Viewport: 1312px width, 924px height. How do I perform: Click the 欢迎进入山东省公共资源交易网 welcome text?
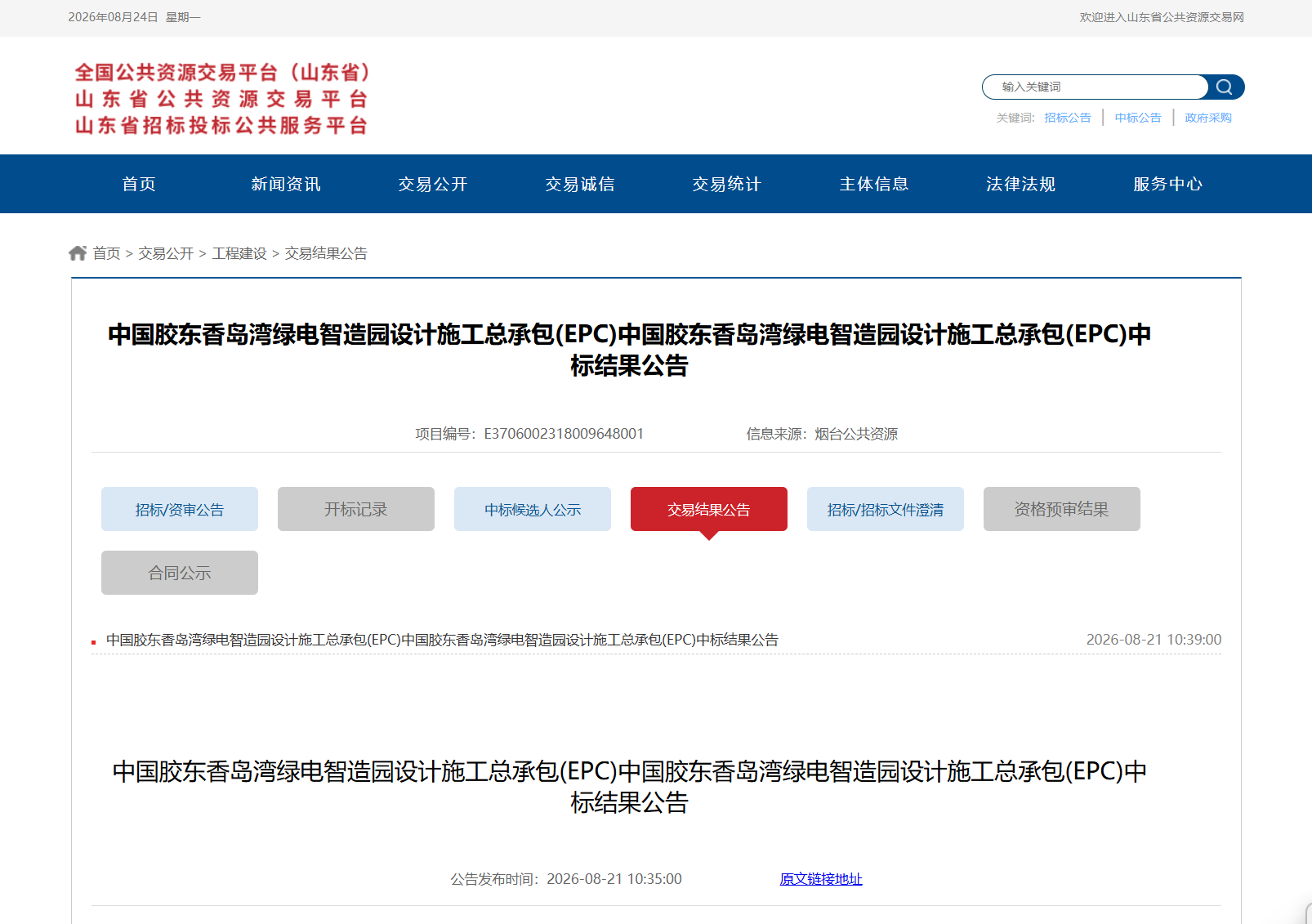coord(1162,17)
